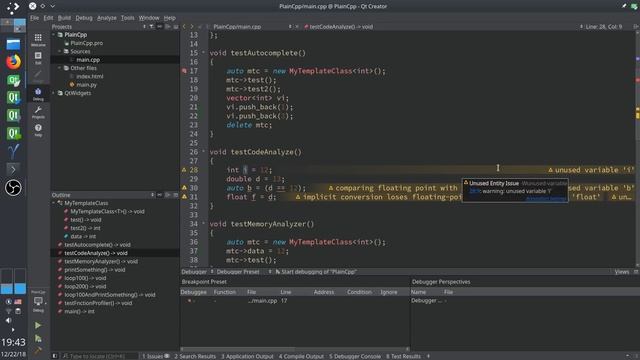Collapse the PlainCpp project node
Viewport: 640px width, 360px height.
click(54, 35)
